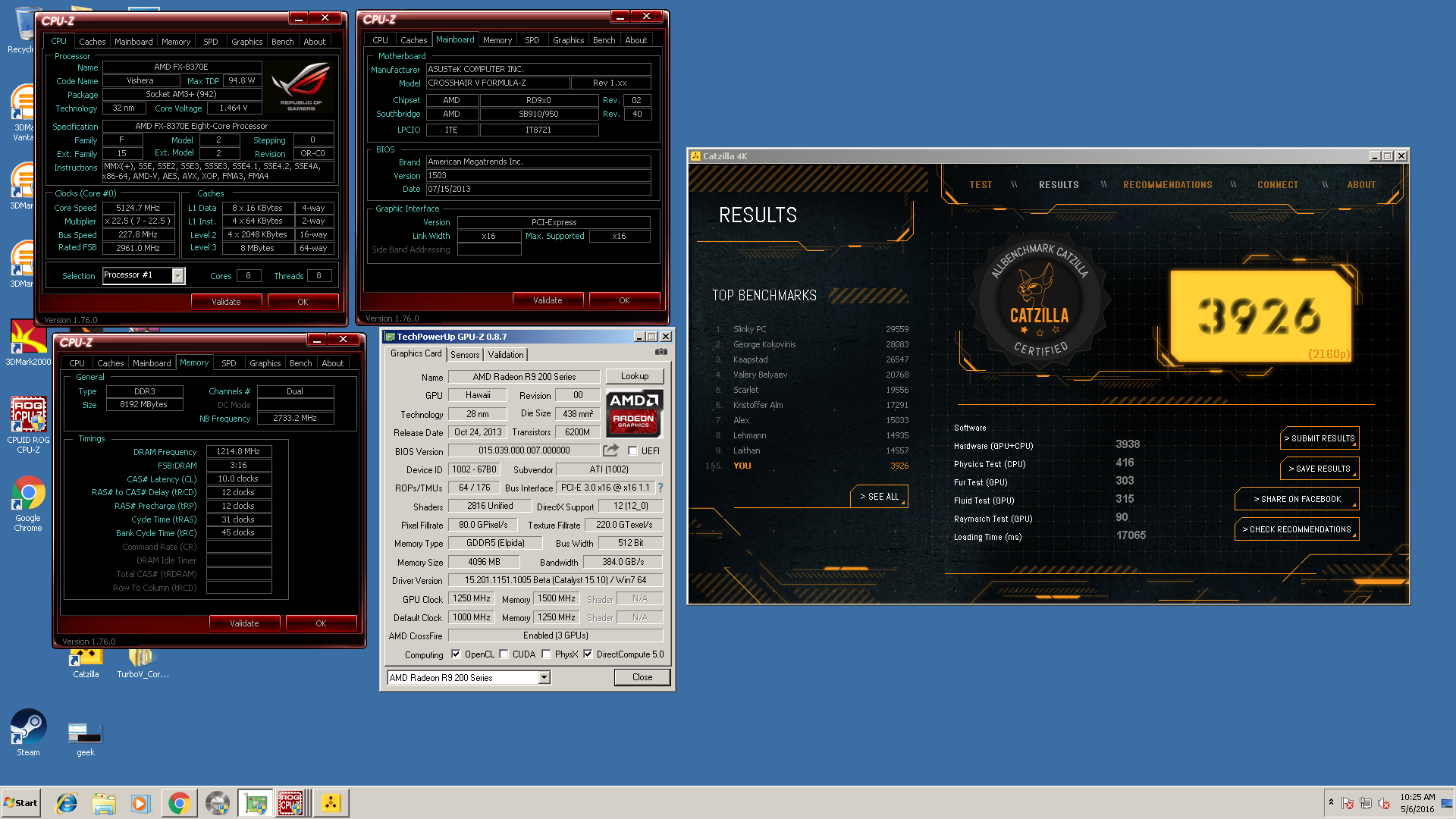The width and height of the screenshot is (1456, 819).
Task: Click the 3926 score panel in Catzilla
Action: pos(1260,315)
